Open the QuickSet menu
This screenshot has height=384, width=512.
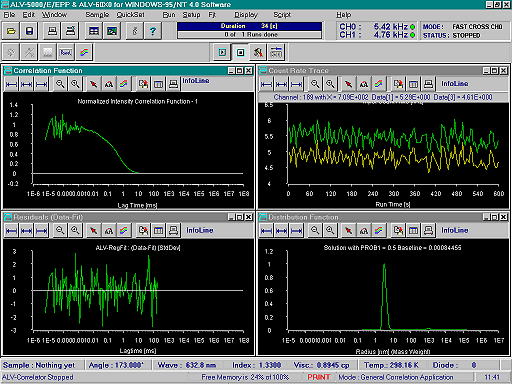[x=131, y=15]
